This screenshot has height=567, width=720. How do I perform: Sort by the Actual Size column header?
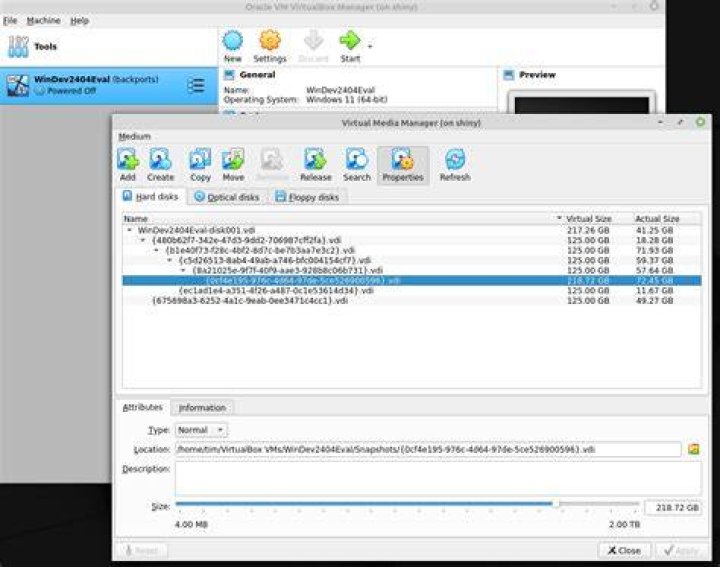click(657, 219)
